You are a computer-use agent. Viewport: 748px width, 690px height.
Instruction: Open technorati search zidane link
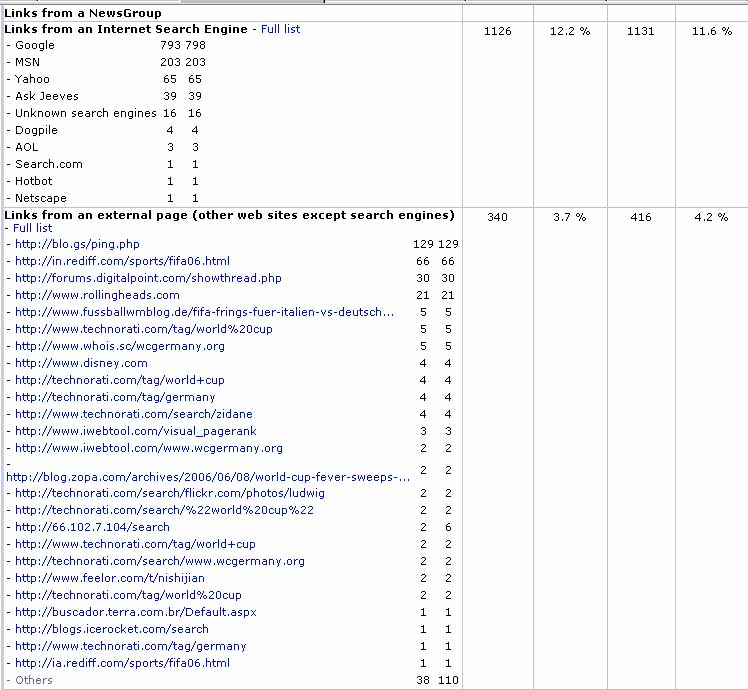click(x=134, y=414)
